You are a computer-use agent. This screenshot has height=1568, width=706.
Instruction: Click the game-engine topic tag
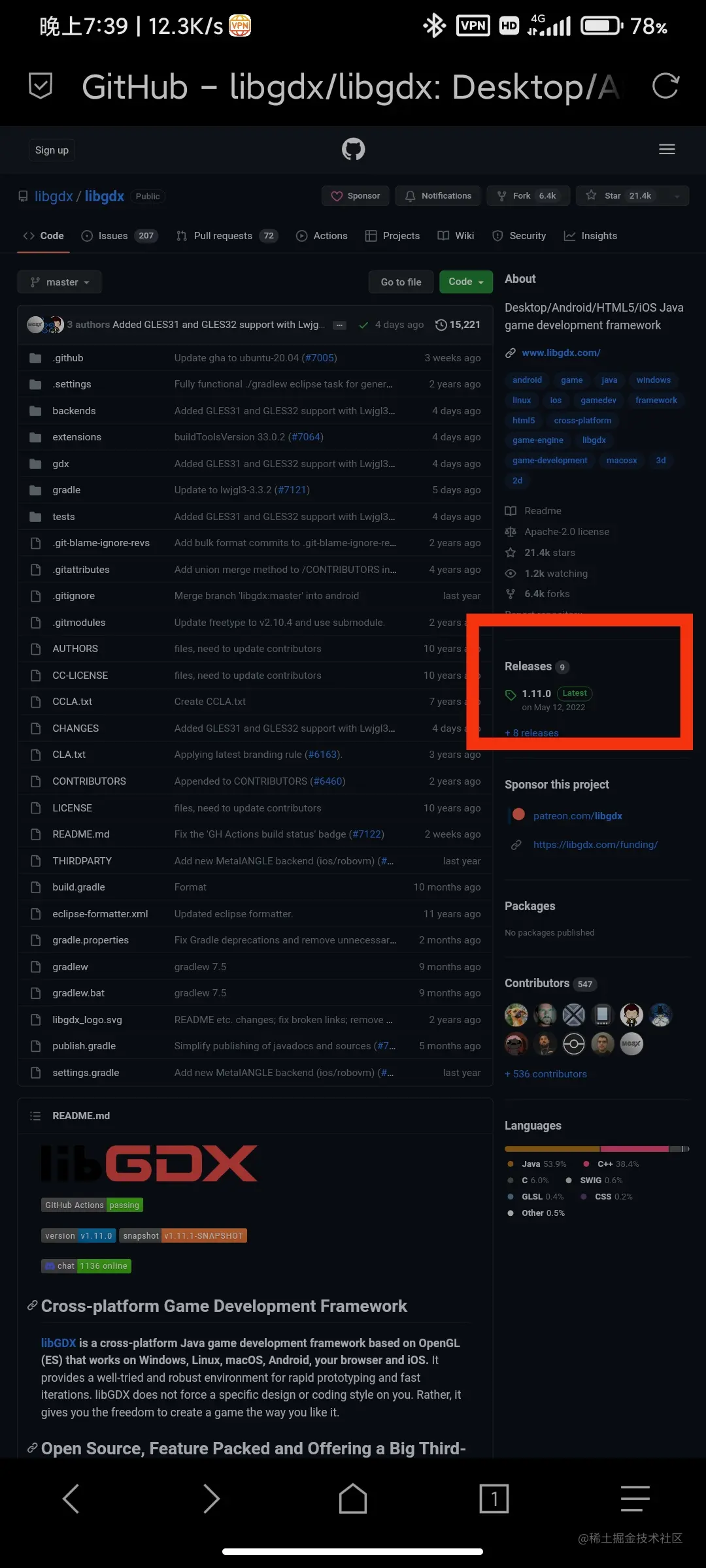(537, 440)
